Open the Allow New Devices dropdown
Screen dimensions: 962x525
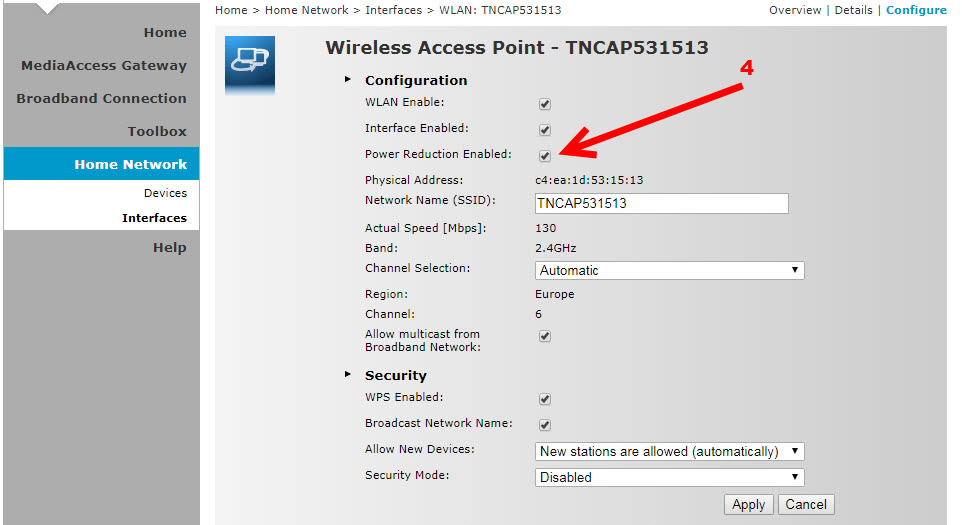tap(669, 451)
